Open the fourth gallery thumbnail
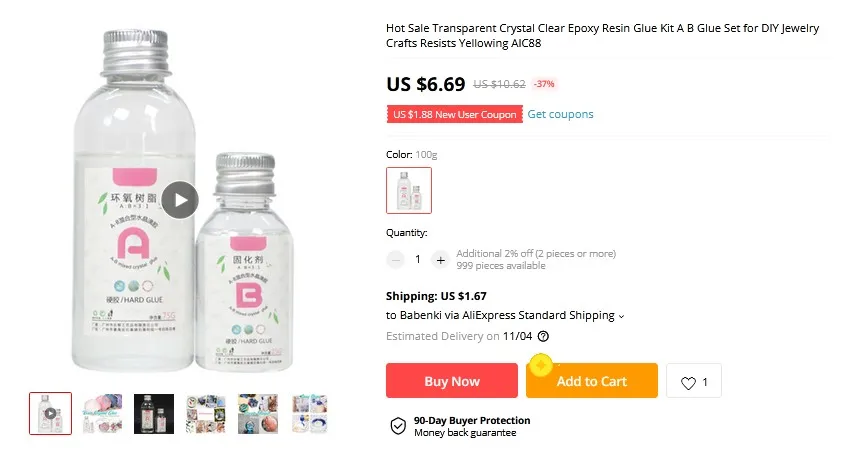850x452 pixels. (x=206, y=413)
